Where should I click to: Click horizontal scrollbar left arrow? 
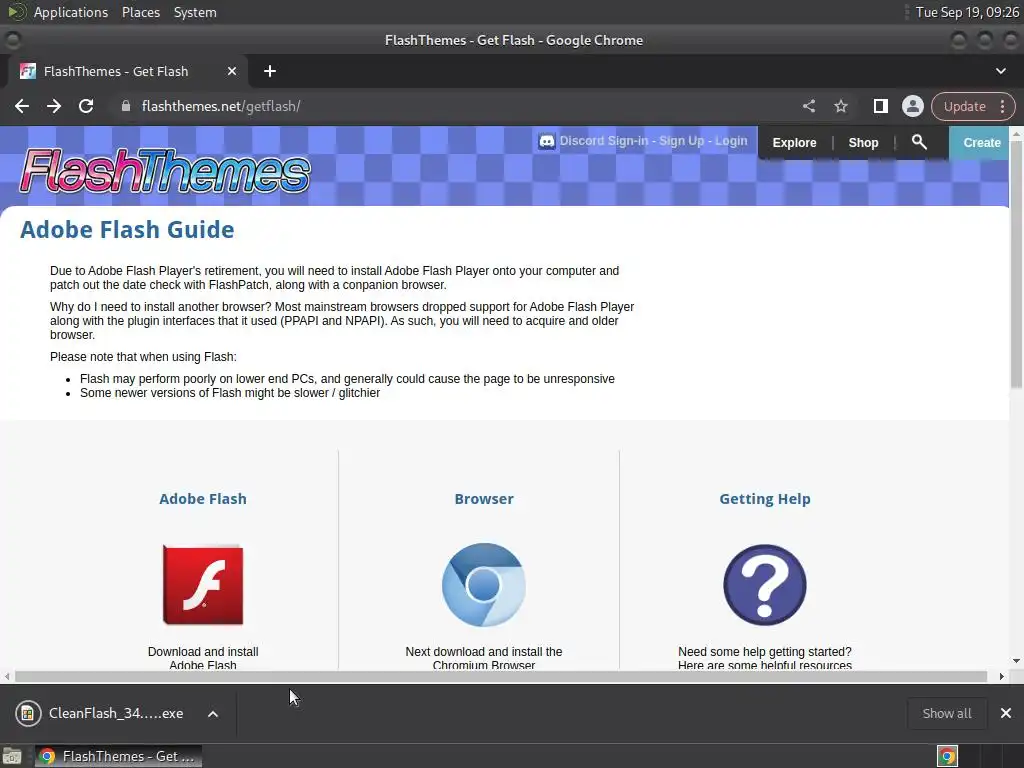7,677
